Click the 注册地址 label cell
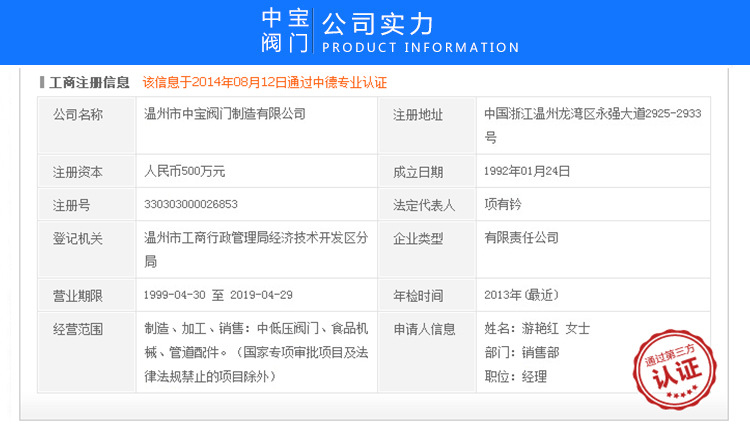750x426 pixels. tap(418, 115)
